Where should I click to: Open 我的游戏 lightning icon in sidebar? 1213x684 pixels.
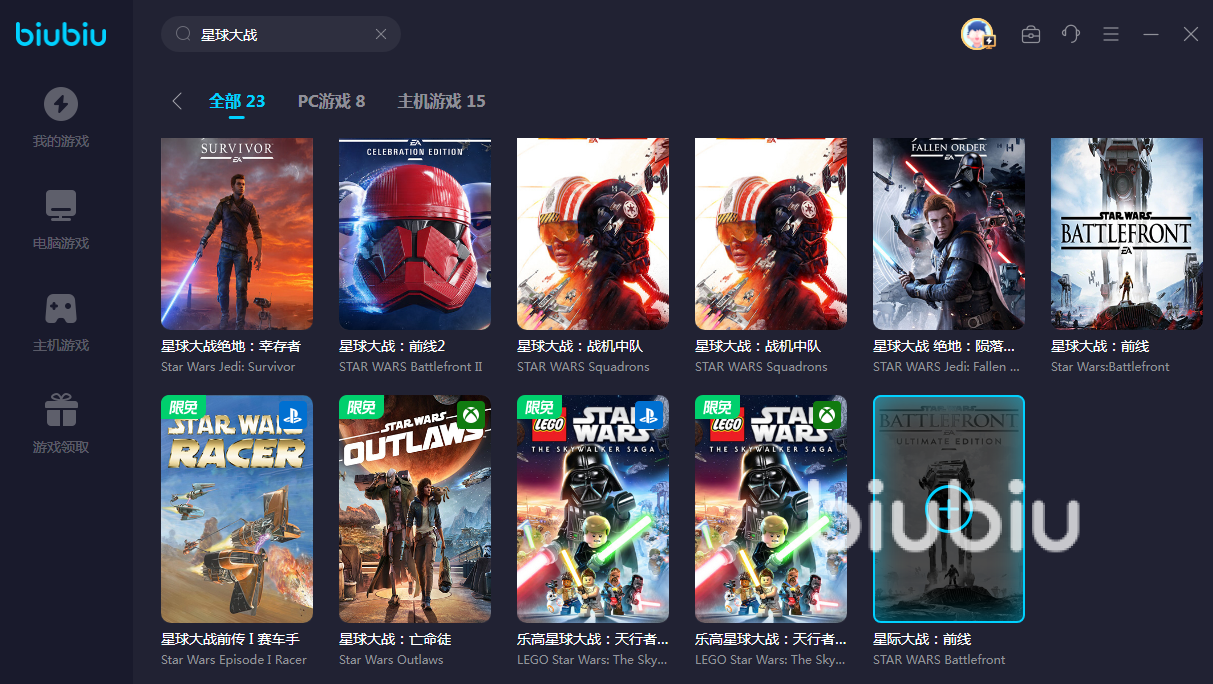[61, 104]
